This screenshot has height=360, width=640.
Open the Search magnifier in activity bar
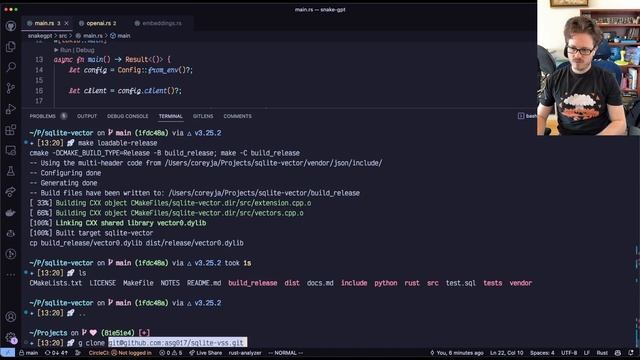pyautogui.click(x=11, y=67)
